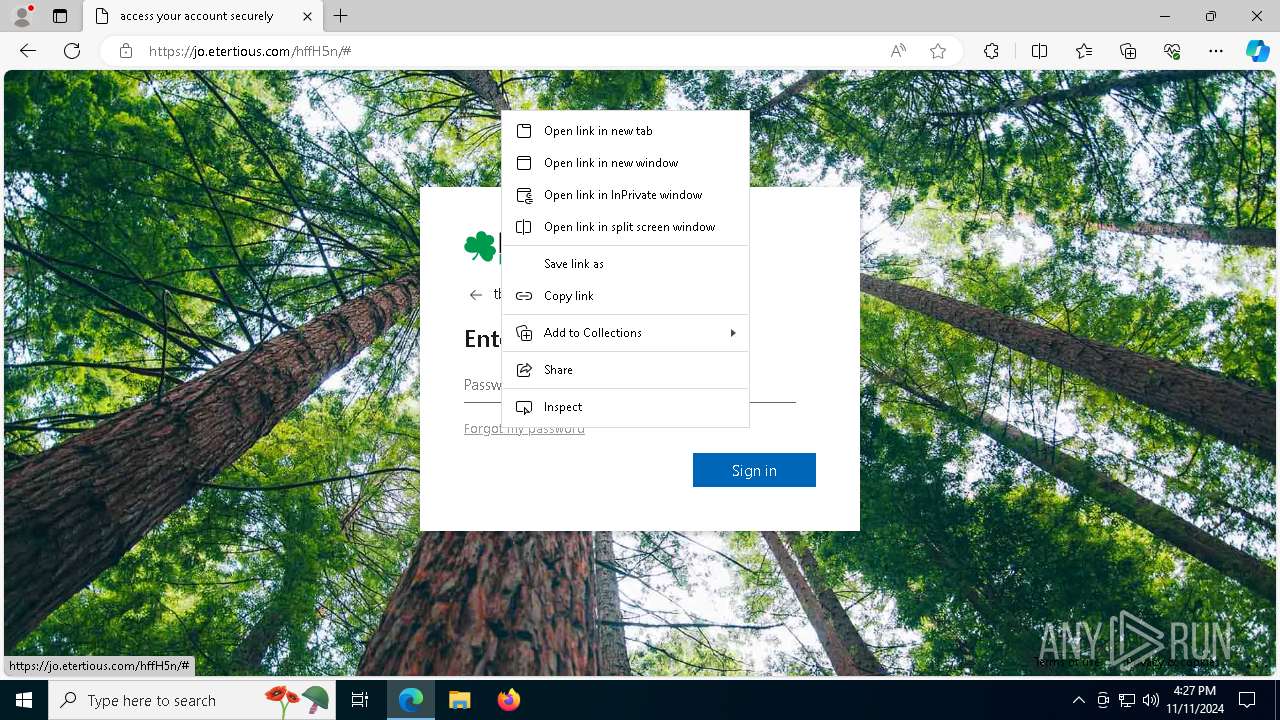Close the current browser tab
This screenshot has width=1280, height=720.
[x=308, y=16]
